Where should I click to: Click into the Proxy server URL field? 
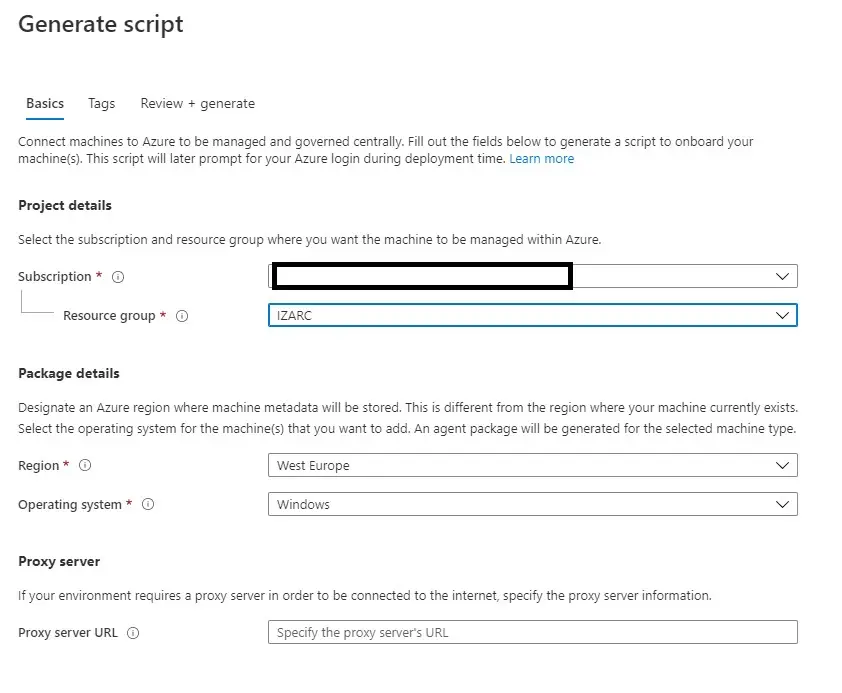coord(532,632)
